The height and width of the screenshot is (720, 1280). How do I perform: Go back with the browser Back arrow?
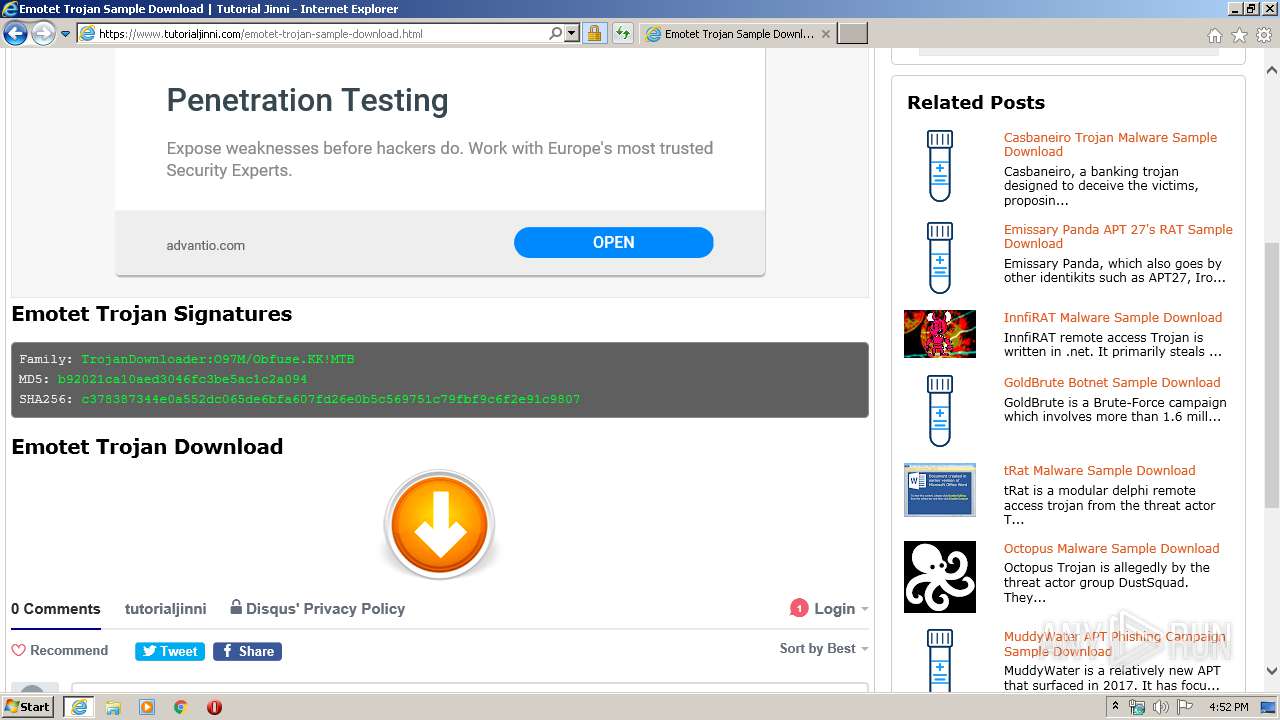pos(15,34)
